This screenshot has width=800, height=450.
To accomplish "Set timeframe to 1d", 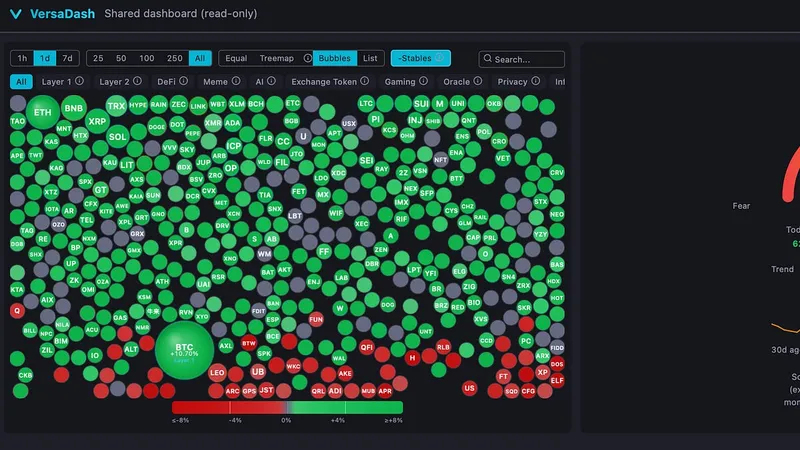I will [45, 58].
